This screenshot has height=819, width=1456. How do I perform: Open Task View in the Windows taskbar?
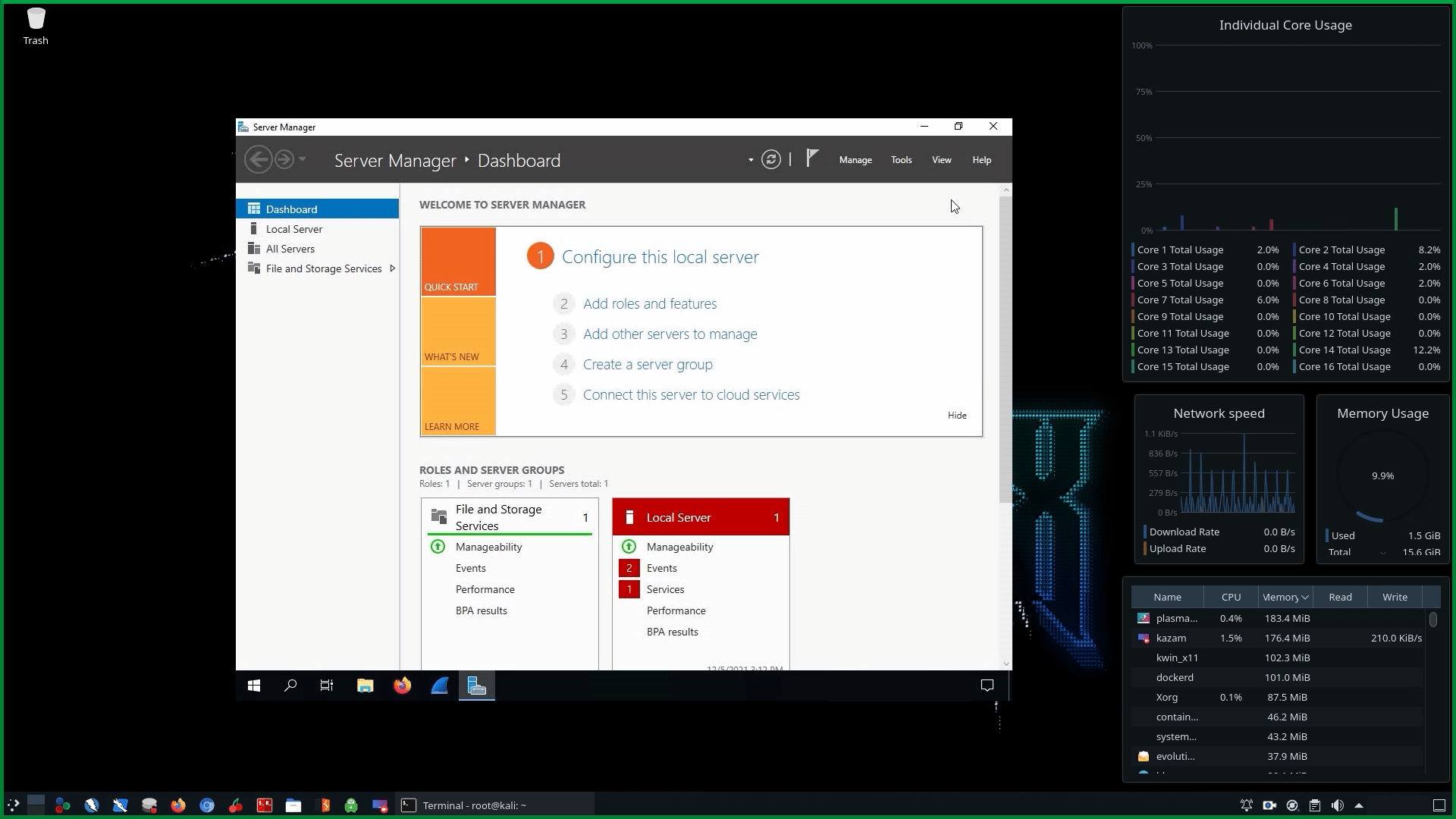(x=327, y=686)
